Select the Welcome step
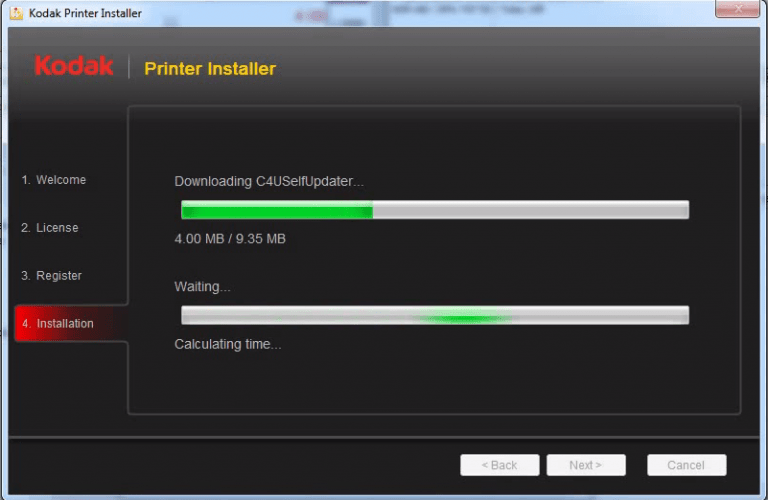Screen dimensions: 768x500 [x=54, y=180]
